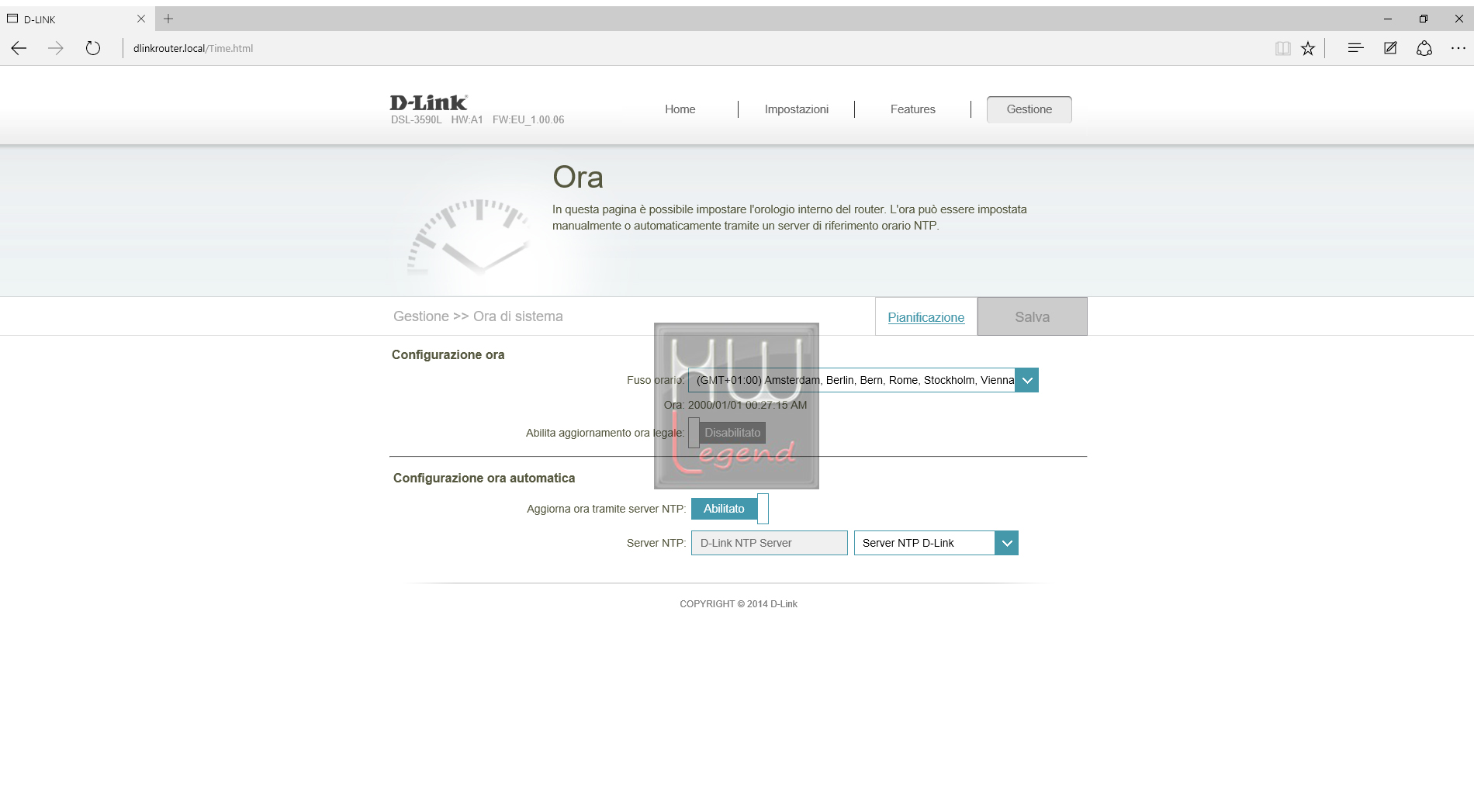
Task: Make a web note icon
Action: [1390, 48]
